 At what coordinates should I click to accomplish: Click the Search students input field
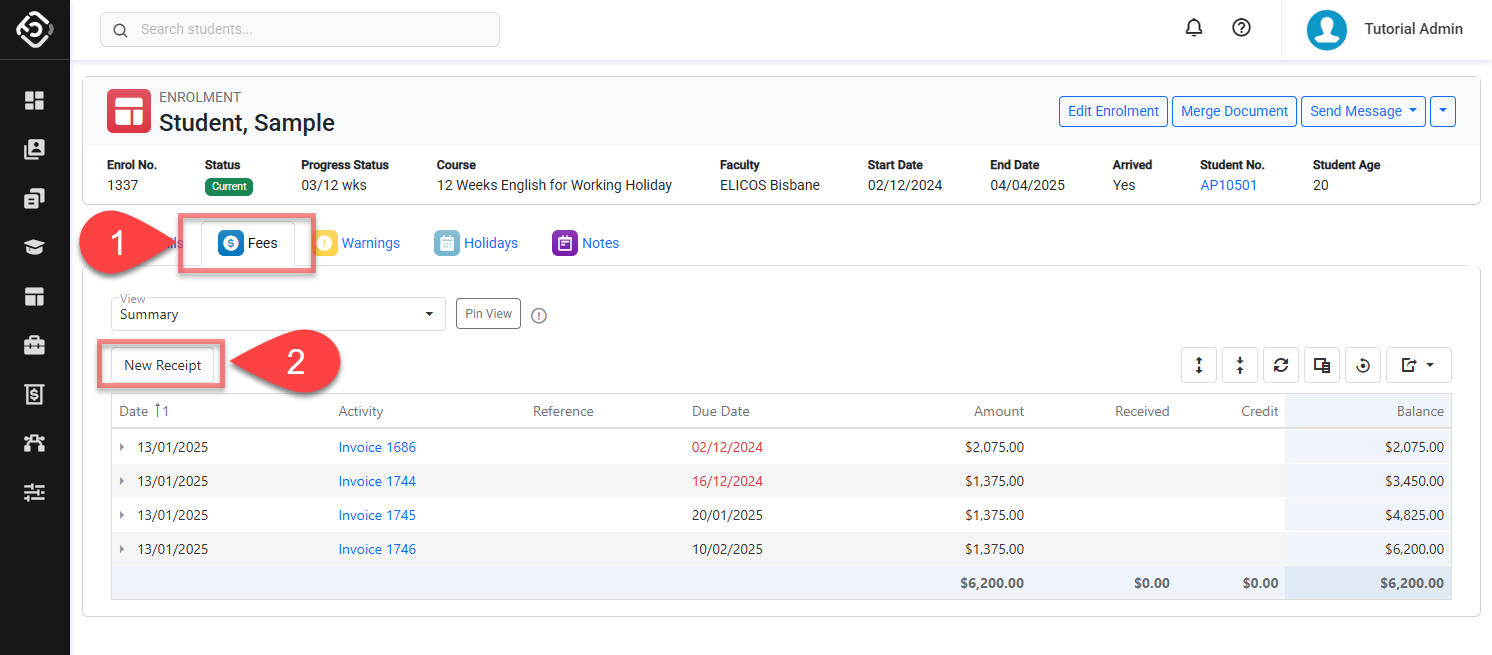click(x=300, y=30)
